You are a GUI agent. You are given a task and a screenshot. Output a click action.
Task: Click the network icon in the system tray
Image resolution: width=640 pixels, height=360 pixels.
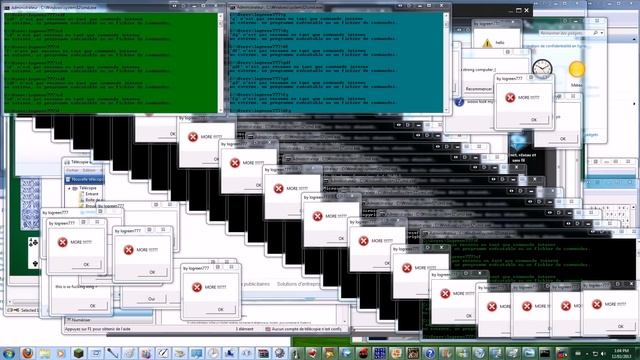click(x=595, y=353)
